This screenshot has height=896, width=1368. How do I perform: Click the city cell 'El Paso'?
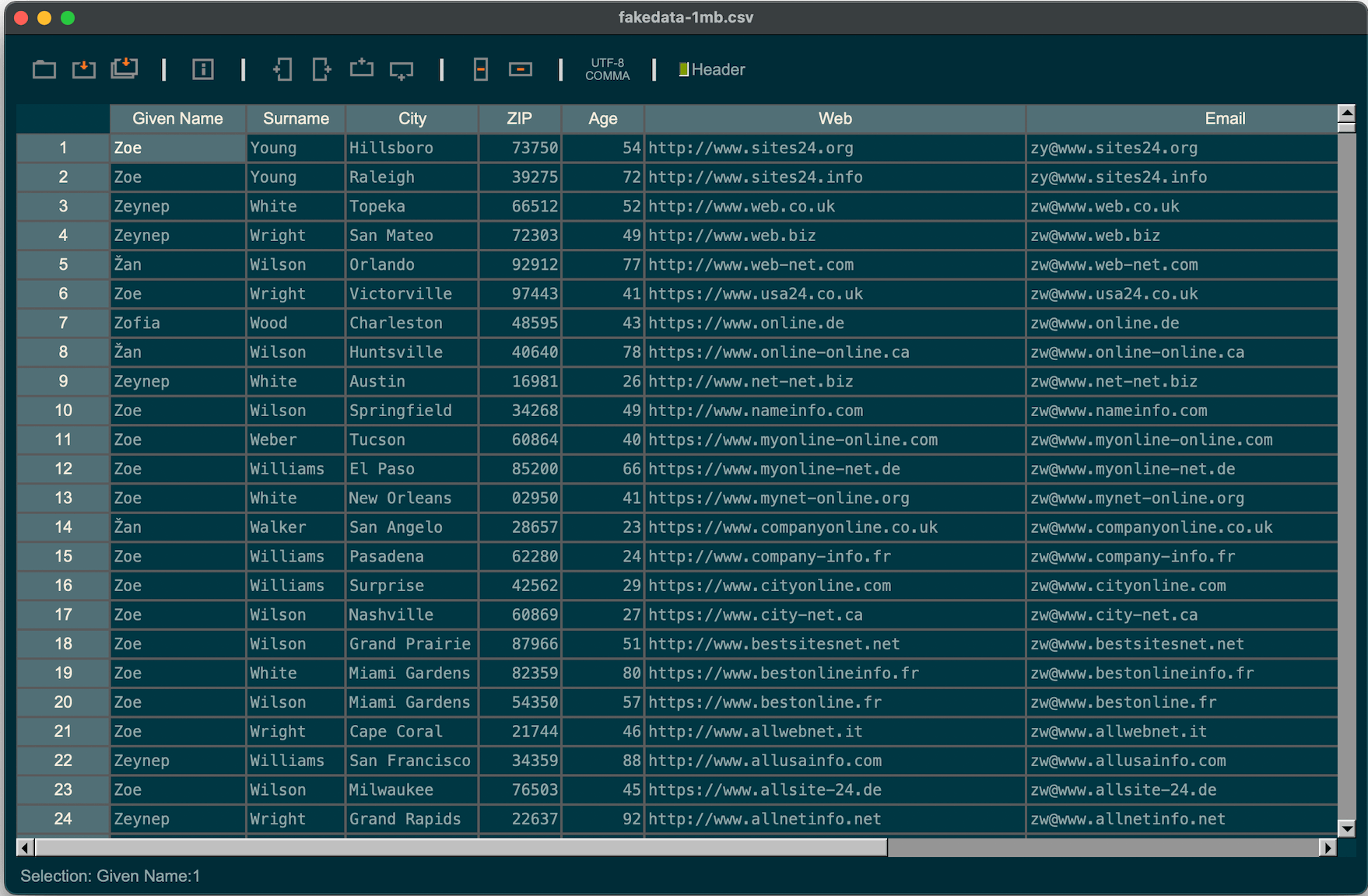(x=412, y=469)
